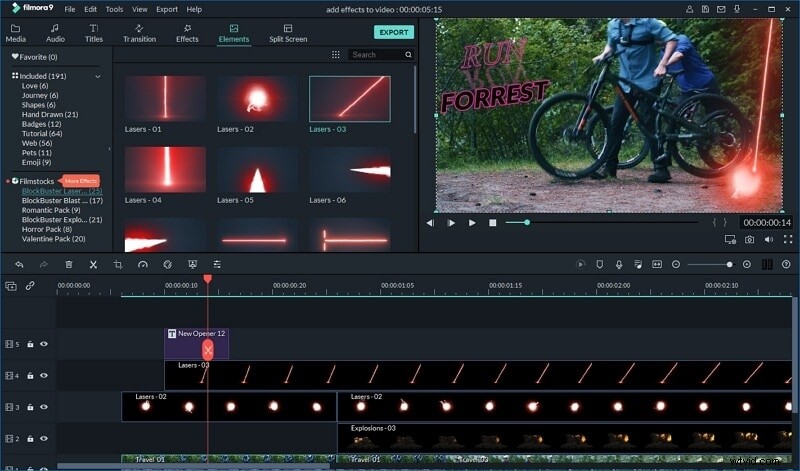The height and width of the screenshot is (471, 800).
Task: Click the Snapshot camera icon
Action: pyautogui.click(x=749, y=239)
